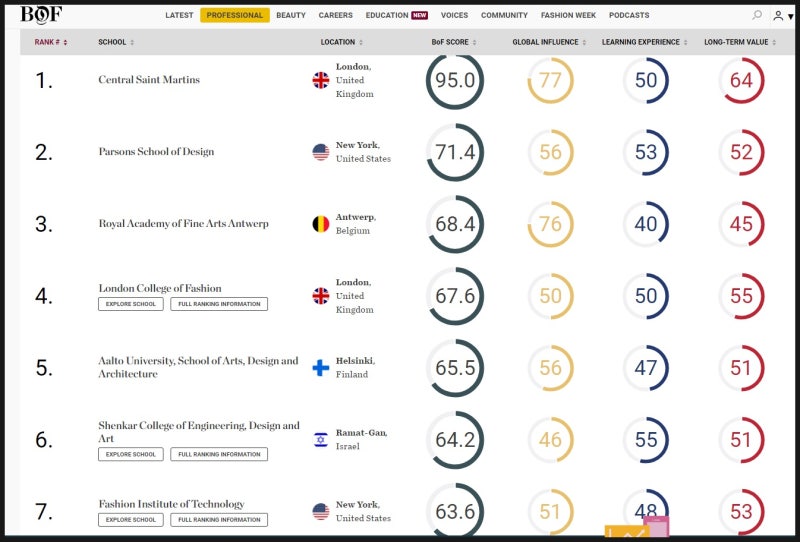
Task: Sort by Learning Experience column header
Action: 644,42
